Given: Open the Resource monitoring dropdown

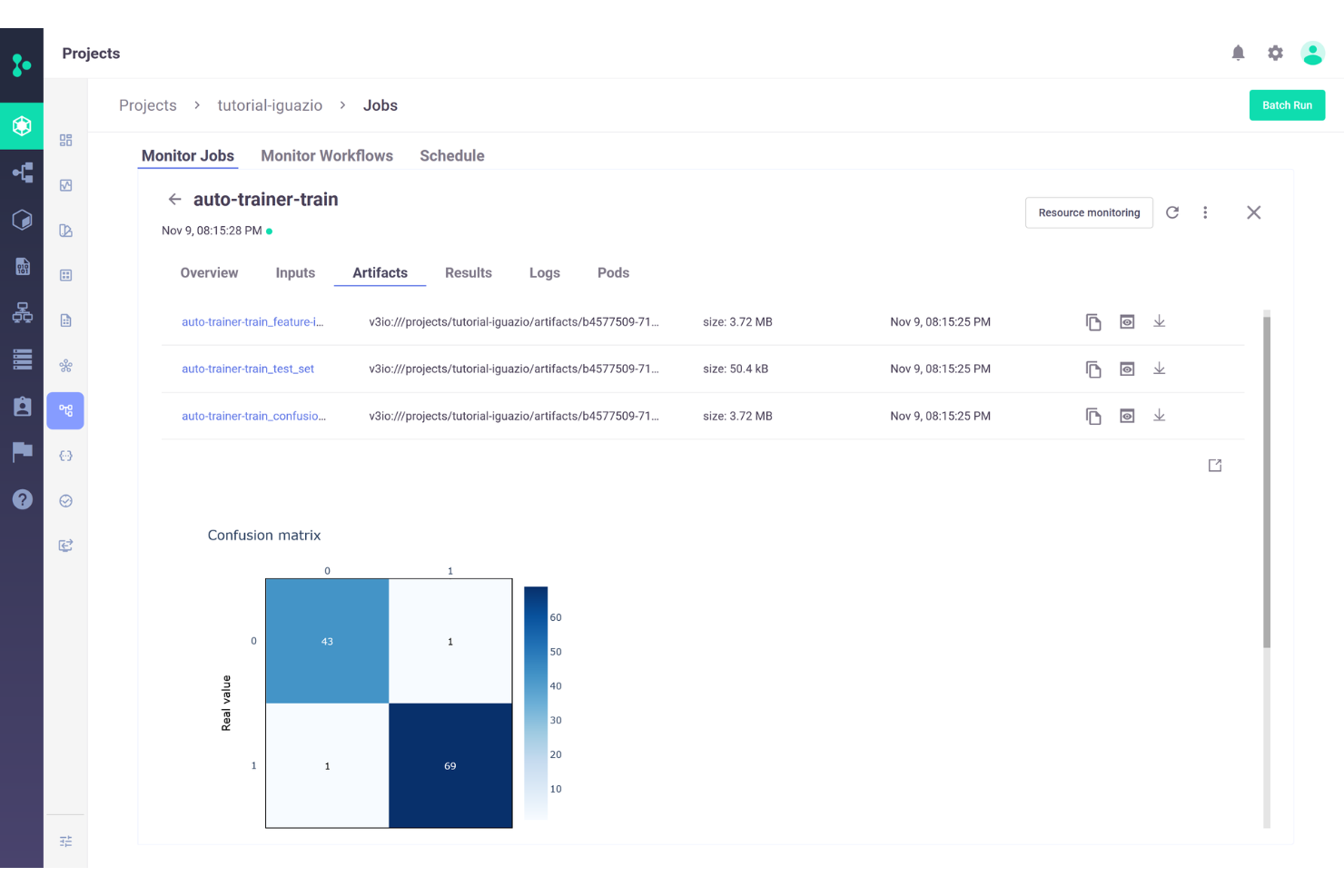Looking at the screenshot, I should 1089,212.
